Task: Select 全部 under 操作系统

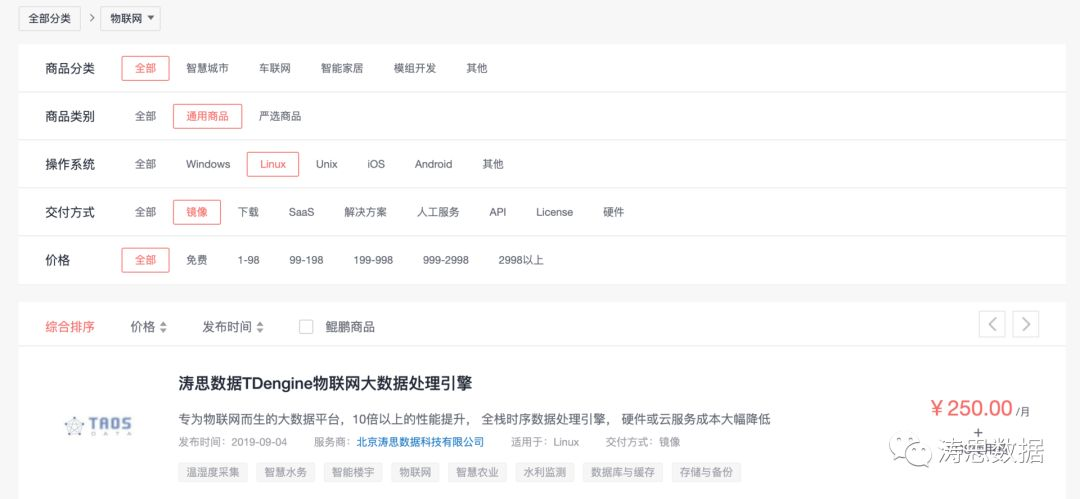Action: [x=145, y=164]
